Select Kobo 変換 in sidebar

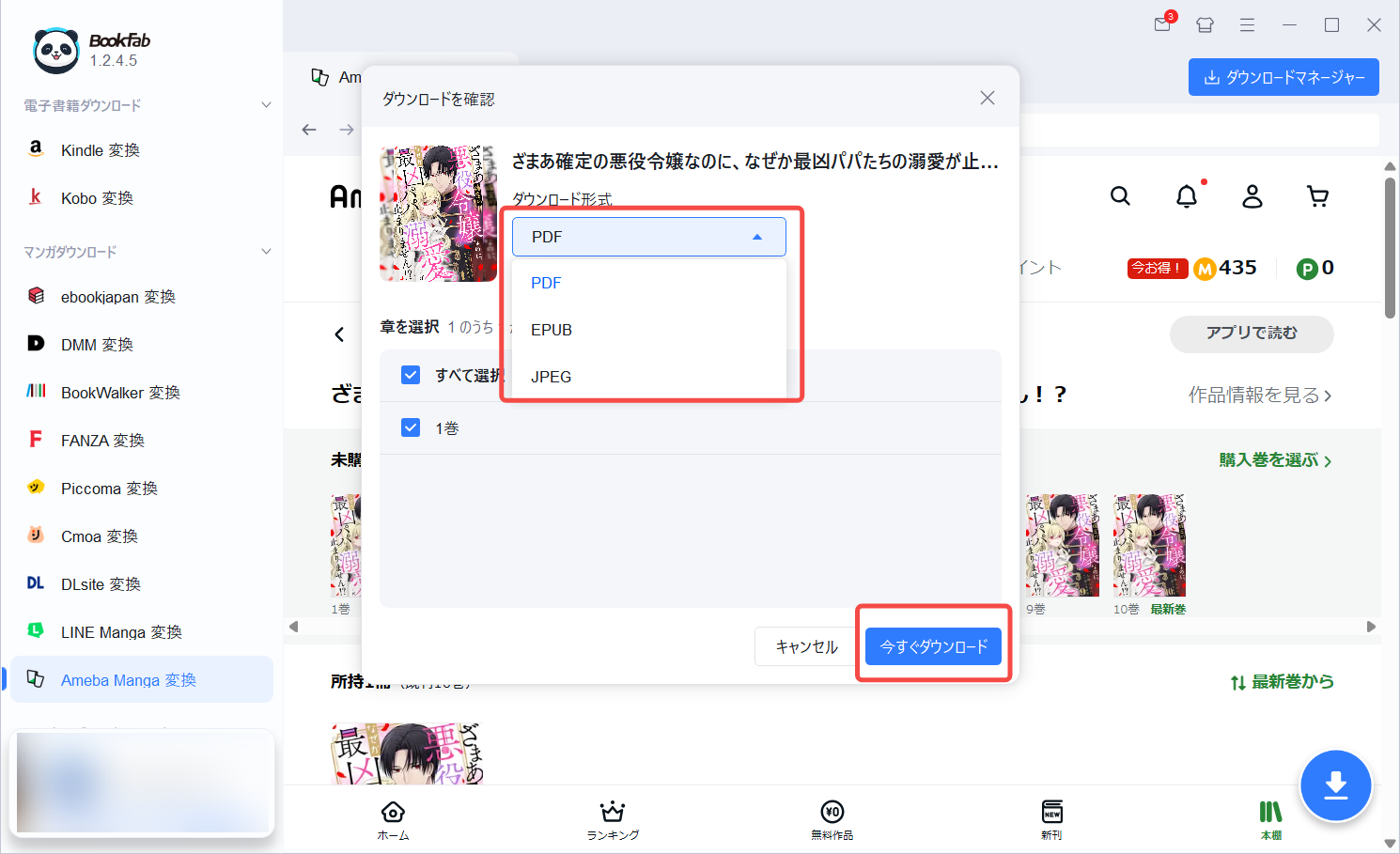point(141,198)
